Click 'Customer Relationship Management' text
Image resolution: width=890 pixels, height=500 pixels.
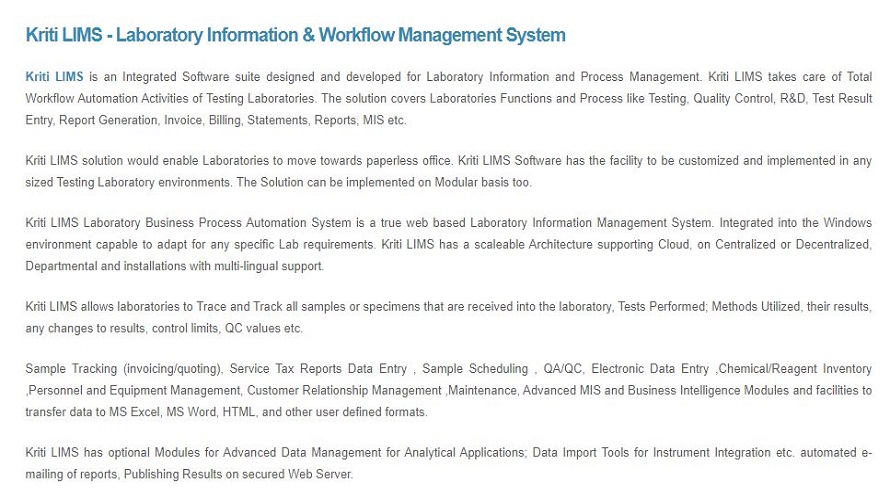coord(344,390)
